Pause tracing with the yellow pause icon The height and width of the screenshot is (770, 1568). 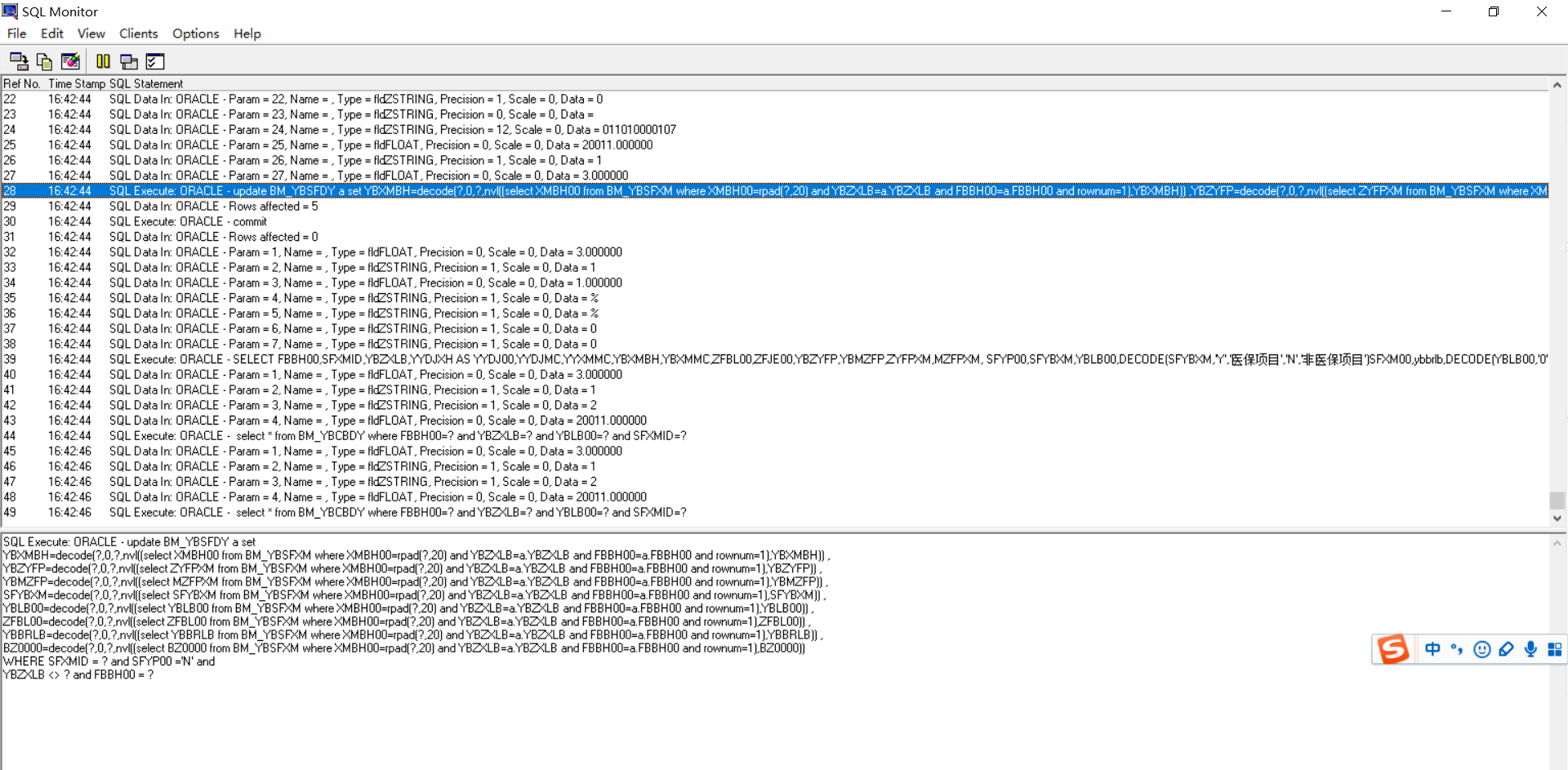pyautogui.click(x=103, y=61)
